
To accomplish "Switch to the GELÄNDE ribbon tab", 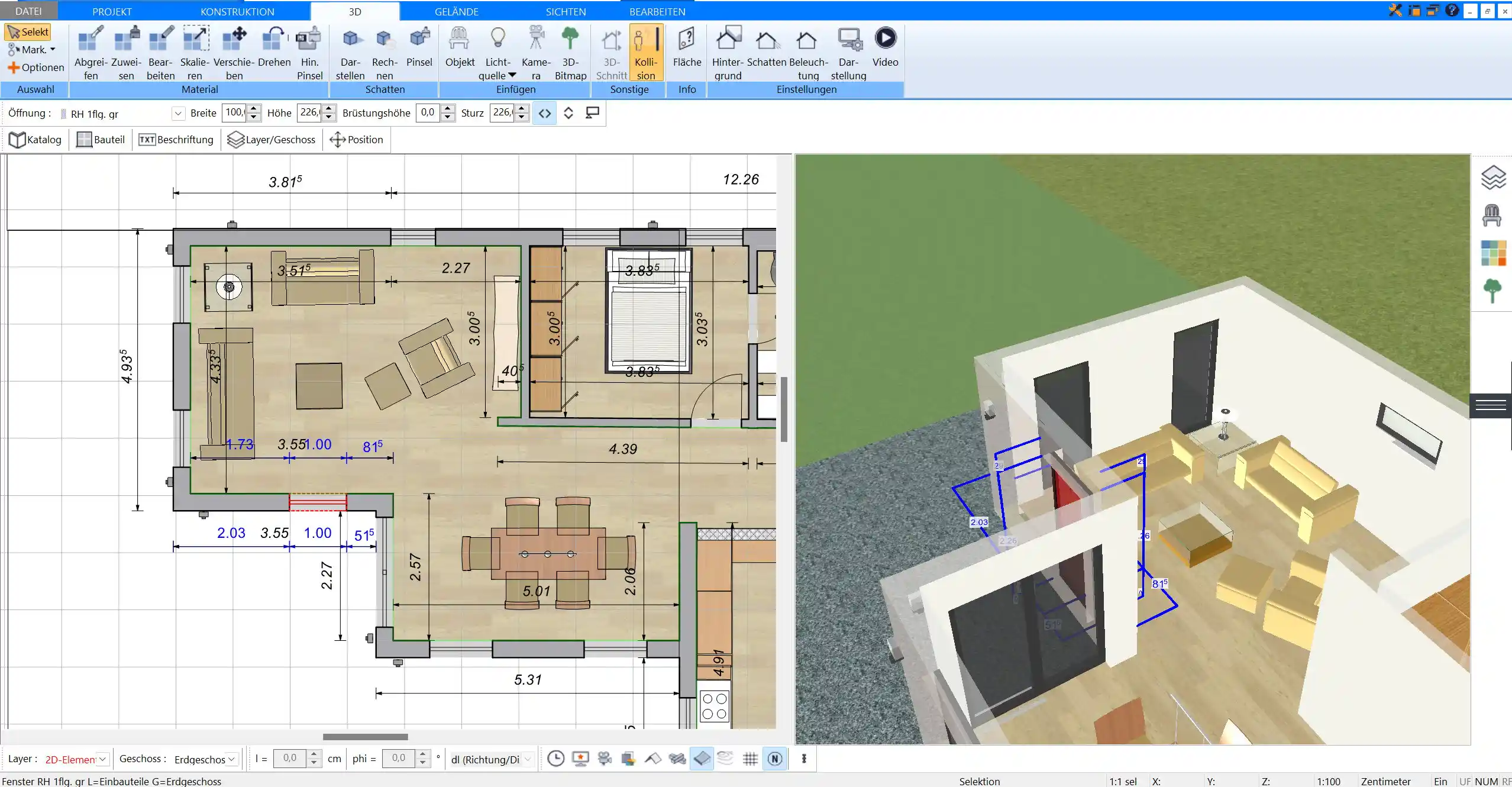I will 456,11.
